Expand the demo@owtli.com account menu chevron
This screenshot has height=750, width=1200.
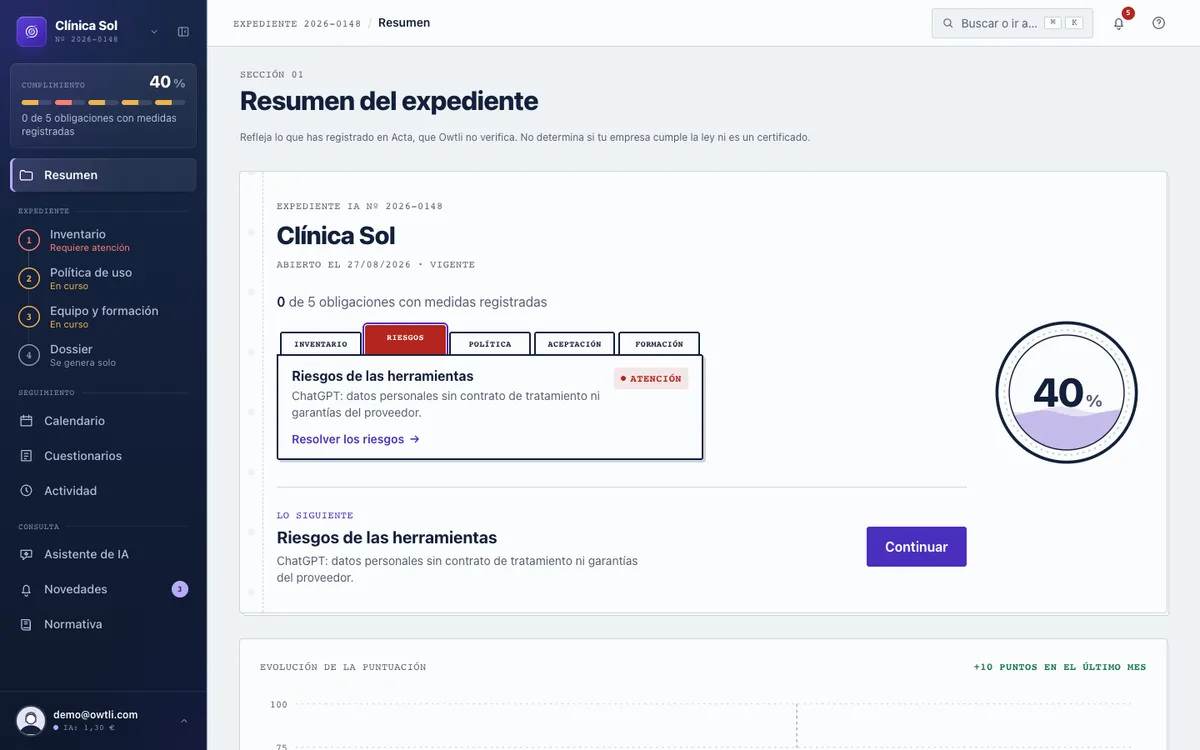[x=184, y=720]
